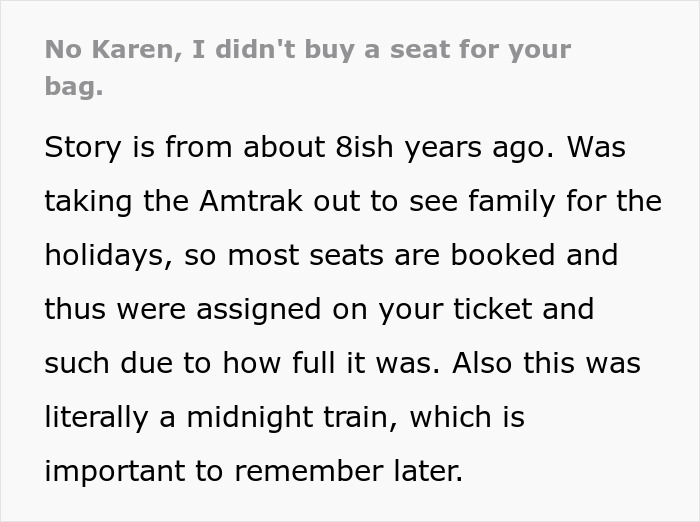Click on the word "Amtrak"
This screenshot has width=700, height=522.
point(253,201)
